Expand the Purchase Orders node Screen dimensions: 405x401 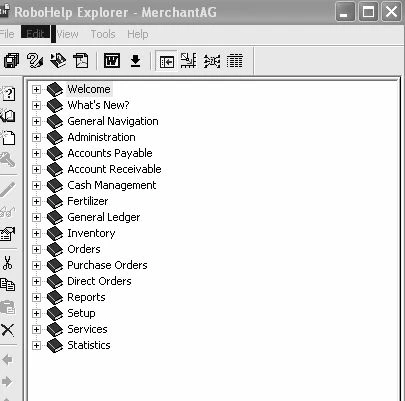tap(36, 265)
